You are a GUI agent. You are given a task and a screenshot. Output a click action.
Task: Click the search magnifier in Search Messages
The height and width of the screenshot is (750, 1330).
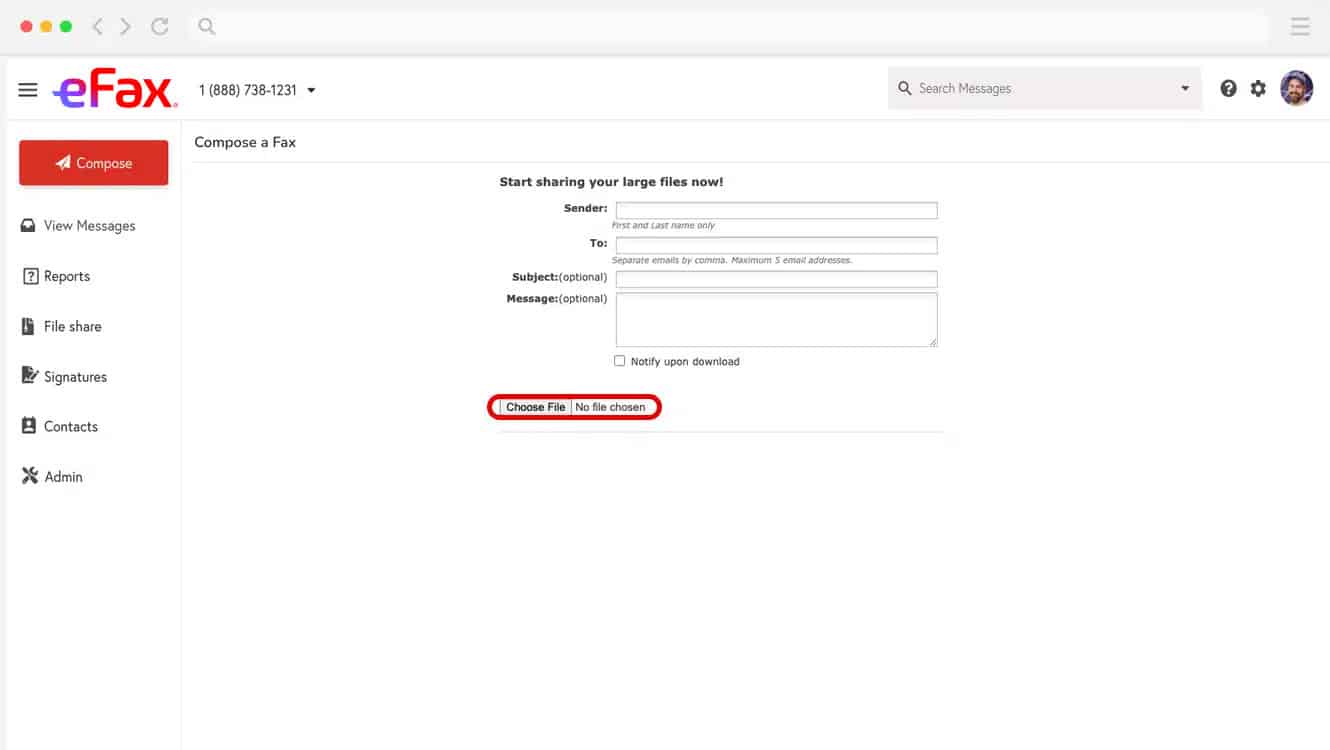[x=905, y=88]
